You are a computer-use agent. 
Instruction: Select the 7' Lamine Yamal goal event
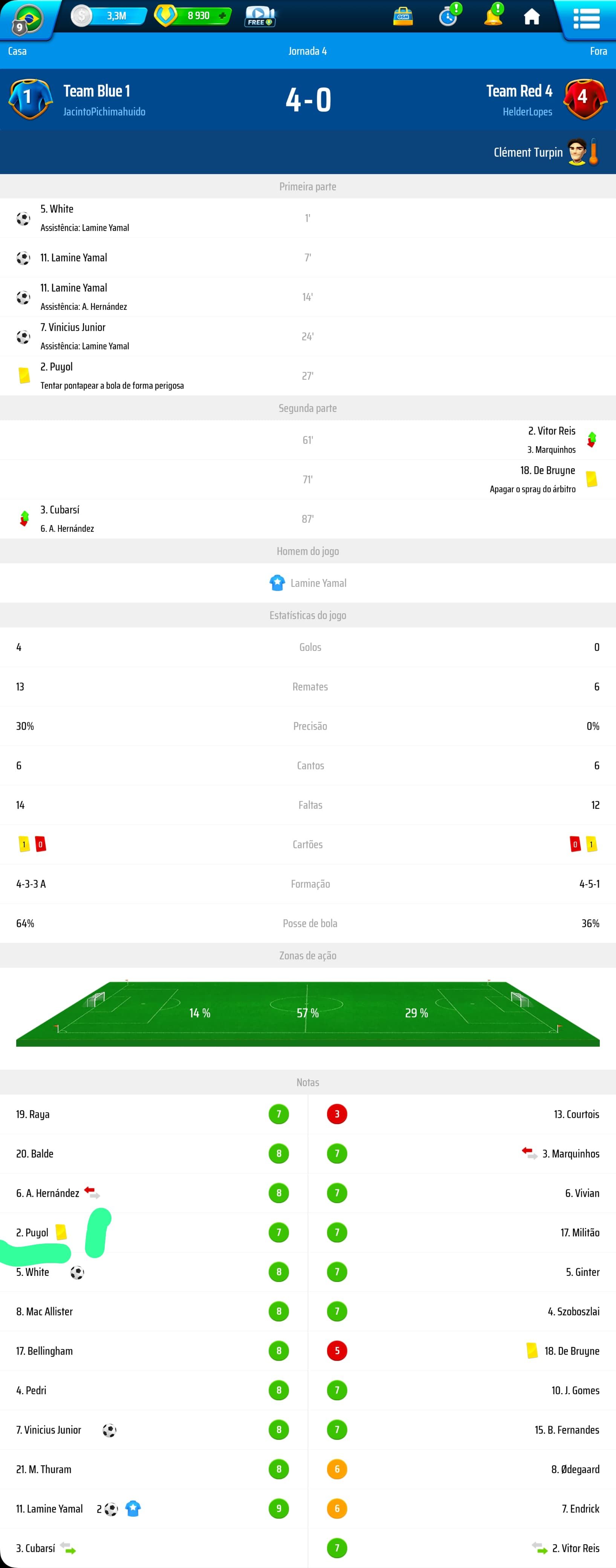tap(308, 257)
